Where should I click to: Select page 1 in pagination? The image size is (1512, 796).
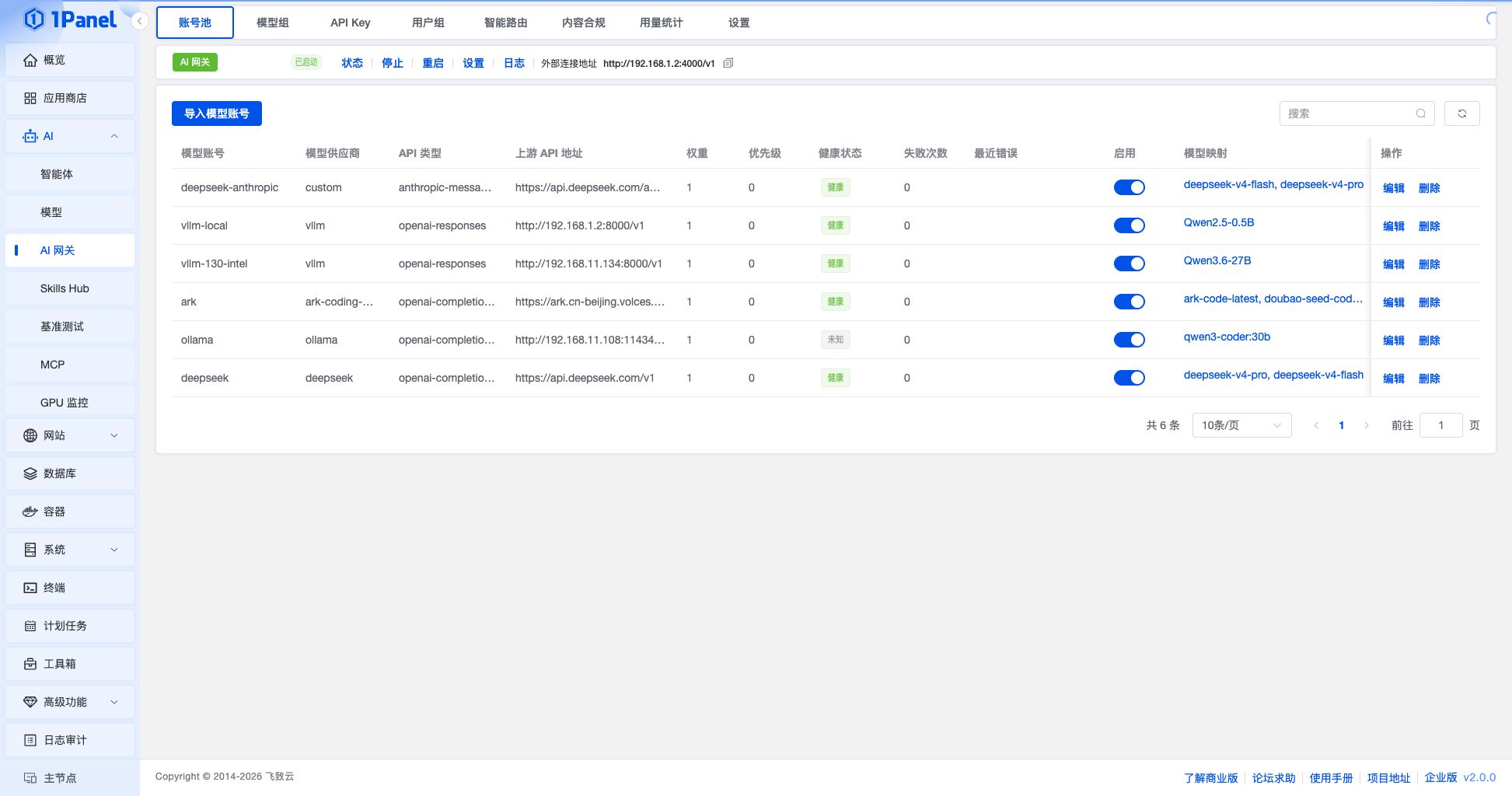[x=1342, y=425]
